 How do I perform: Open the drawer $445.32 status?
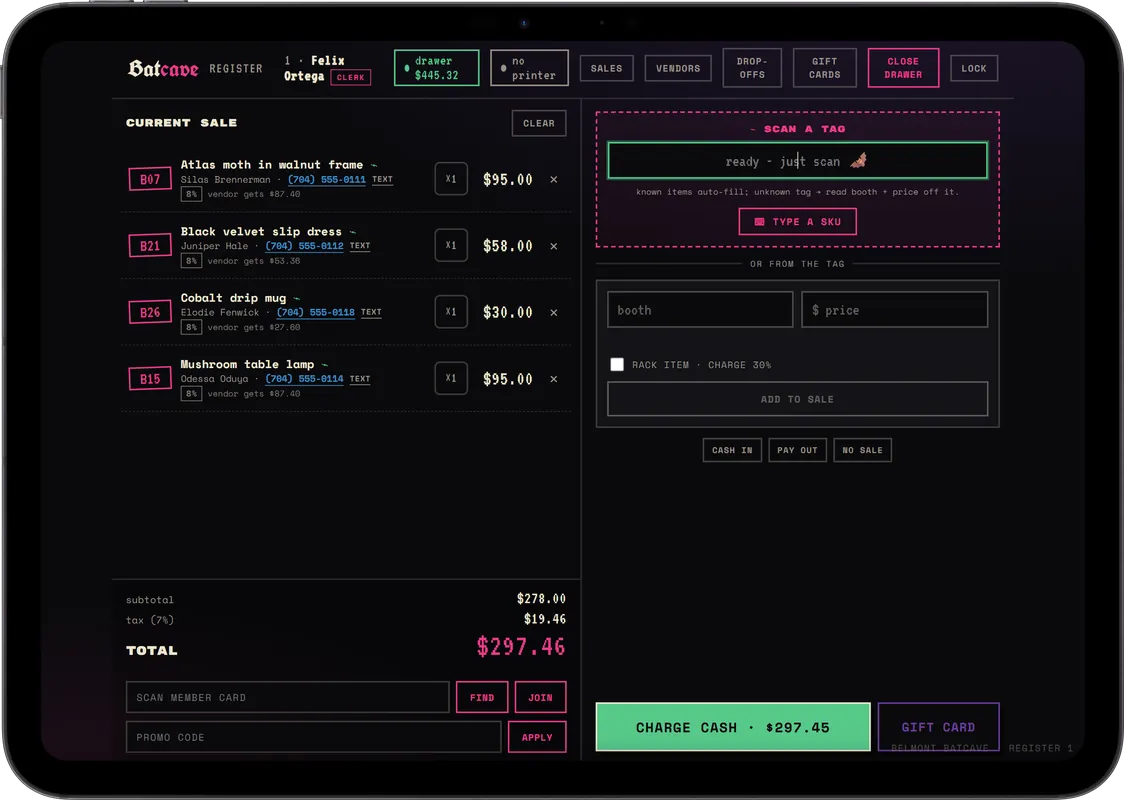[437, 68]
